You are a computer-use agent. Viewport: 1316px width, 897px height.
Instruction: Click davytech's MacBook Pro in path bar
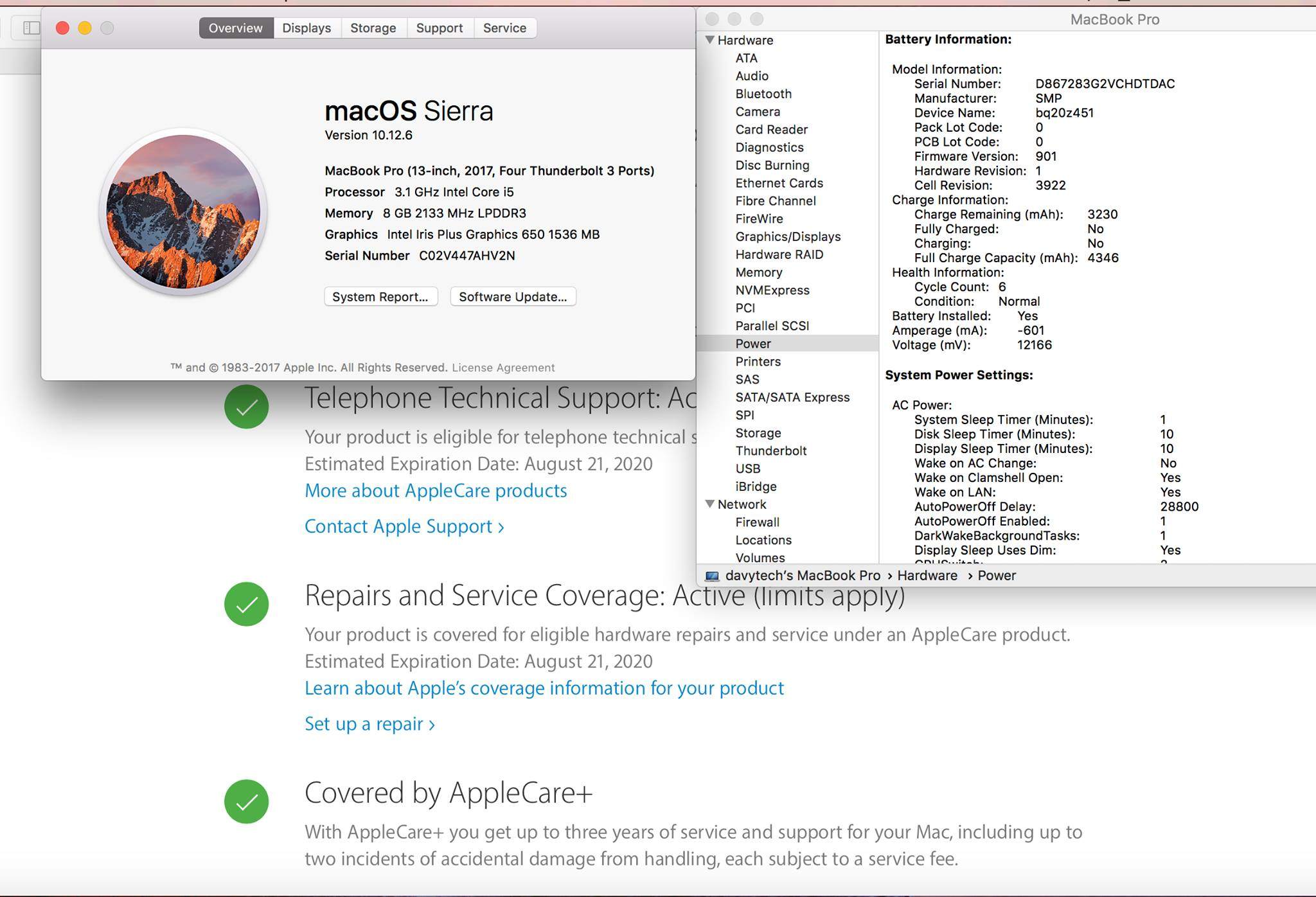click(x=803, y=576)
